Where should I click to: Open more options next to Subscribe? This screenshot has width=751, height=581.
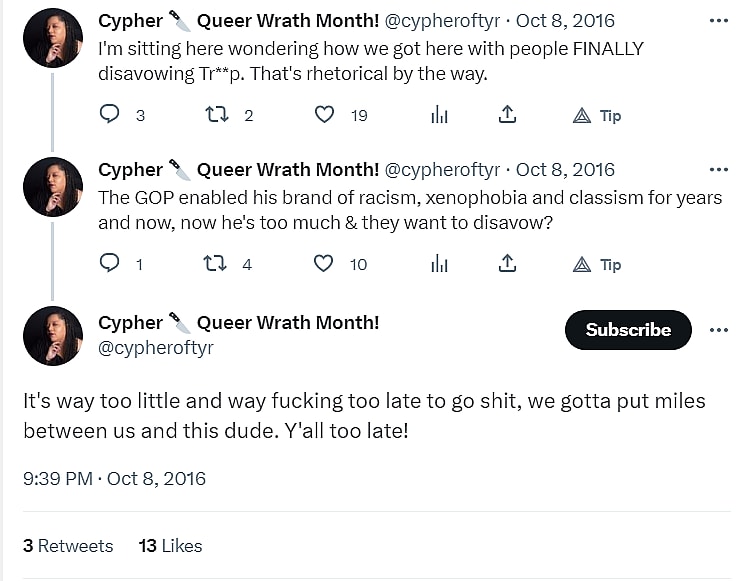718,330
